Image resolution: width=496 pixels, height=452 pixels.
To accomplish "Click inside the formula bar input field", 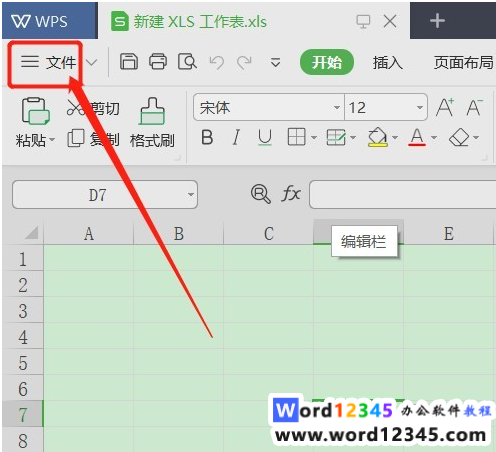I will pyautogui.click(x=403, y=195).
